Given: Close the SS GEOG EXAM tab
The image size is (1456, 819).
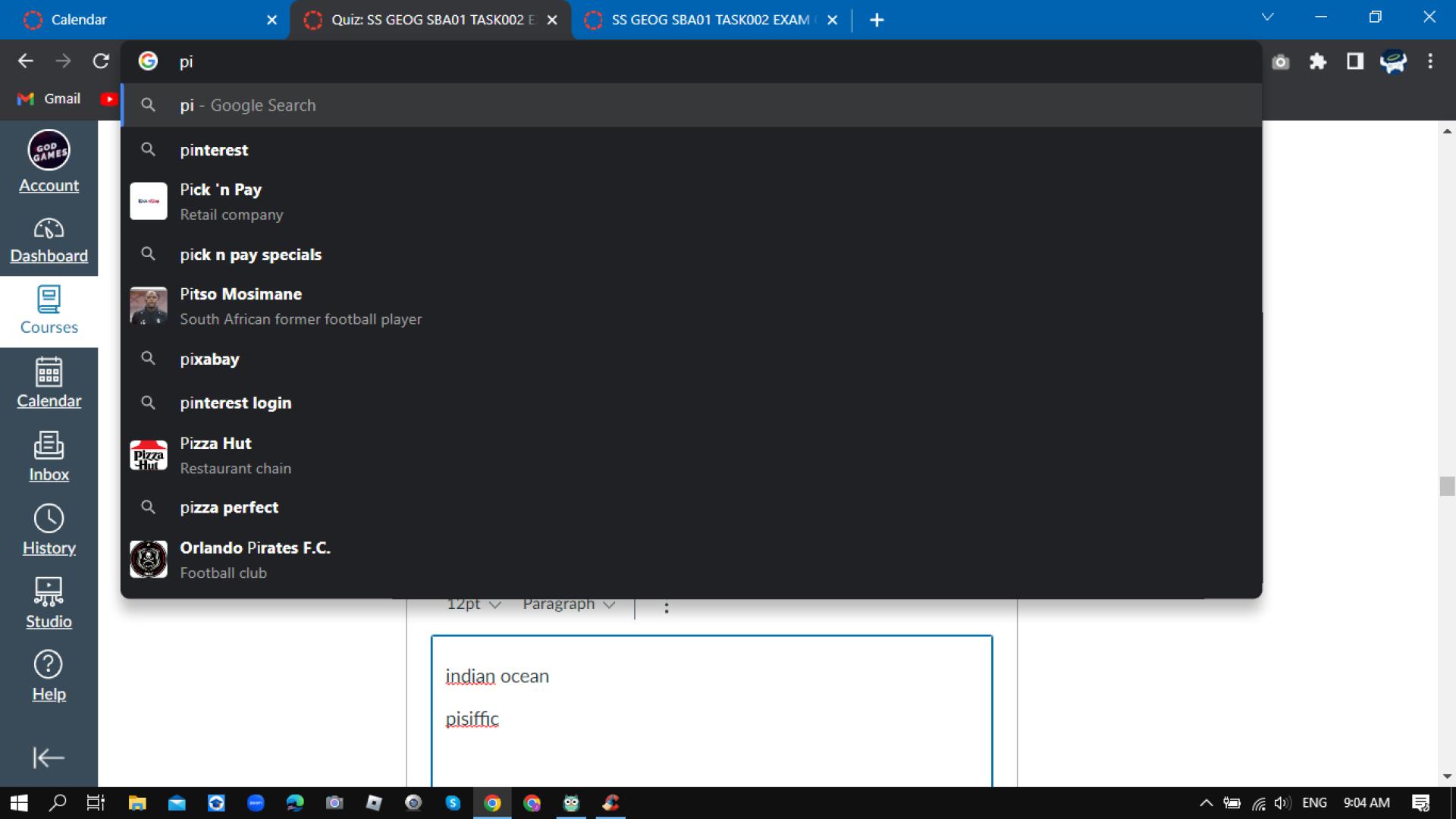Looking at the screenshot, I should [x=833, y=20].
